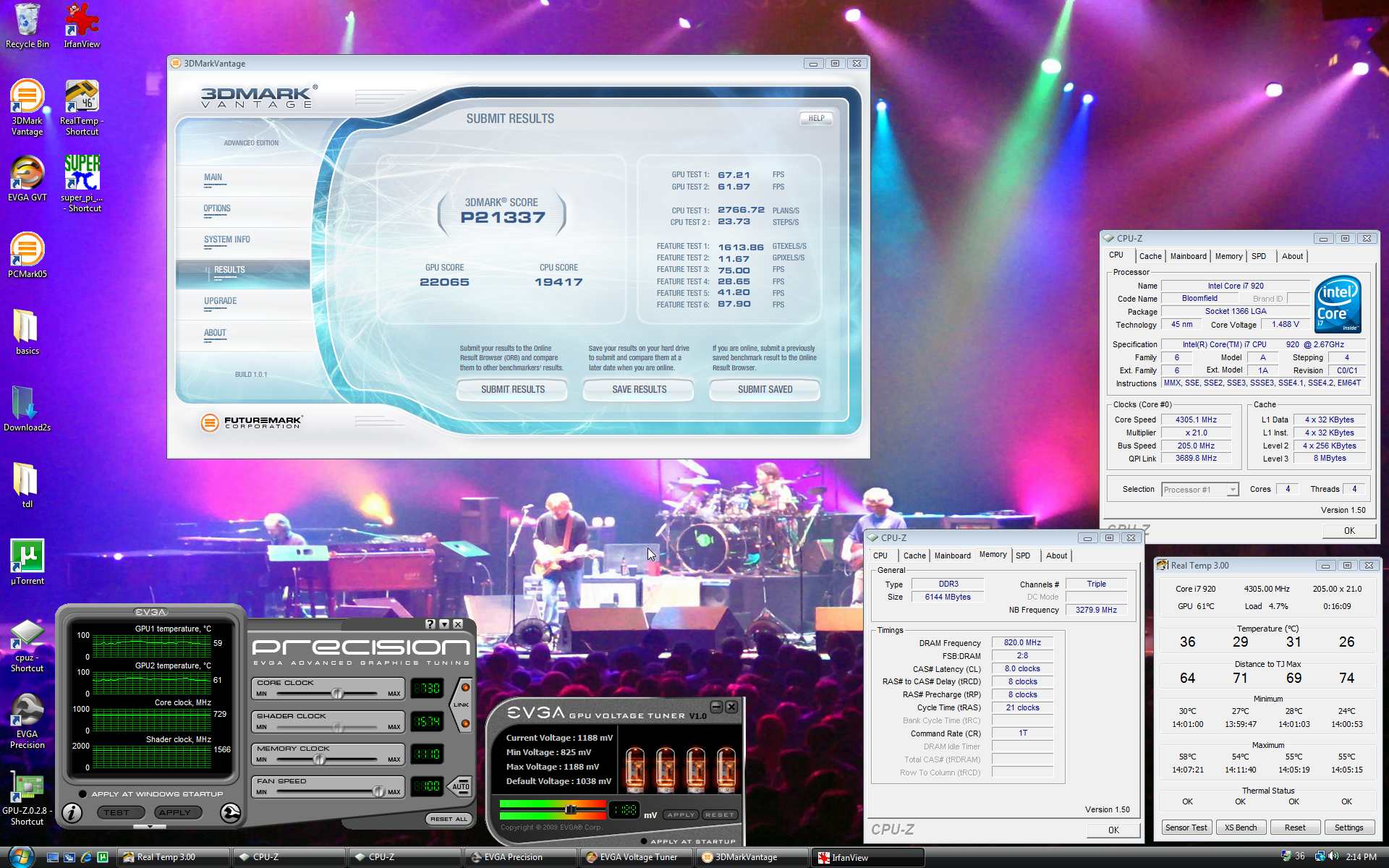Click the network icon in system tray
The height and width of the screenshot is (868, 1389).
tap(1319, 856)
